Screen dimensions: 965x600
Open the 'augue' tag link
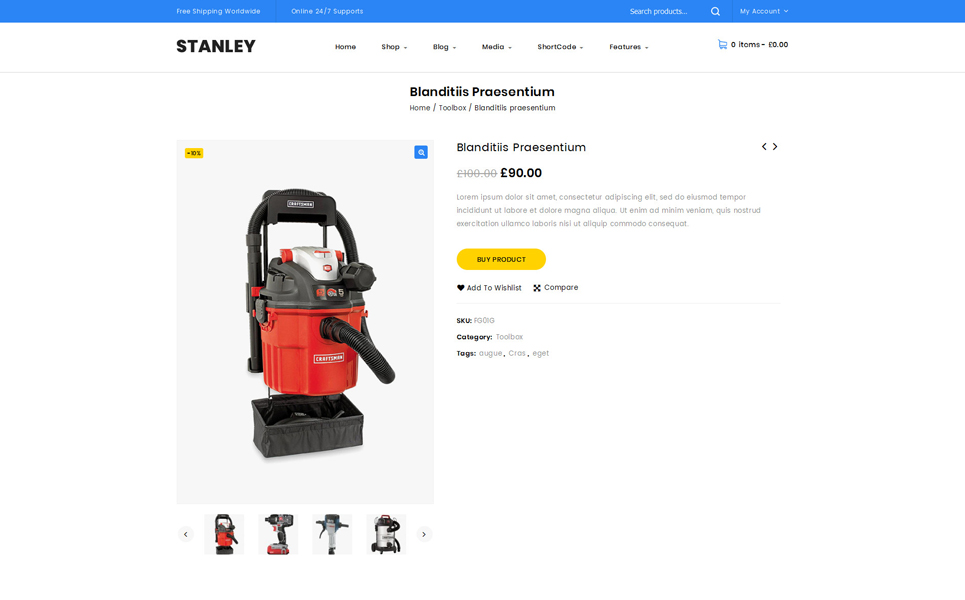[x=491, y=353]
